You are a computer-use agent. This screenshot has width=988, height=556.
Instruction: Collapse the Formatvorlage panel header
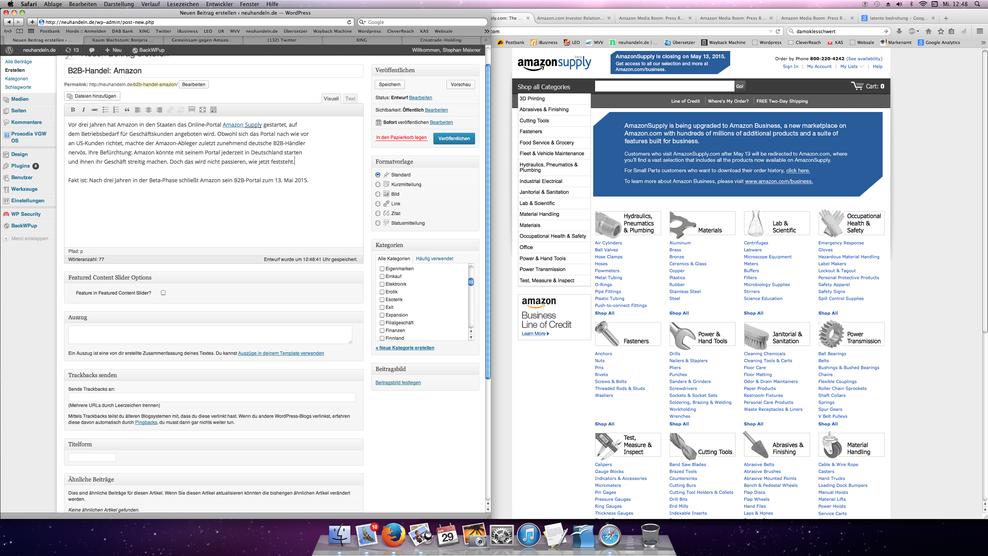tap(425, 162)
